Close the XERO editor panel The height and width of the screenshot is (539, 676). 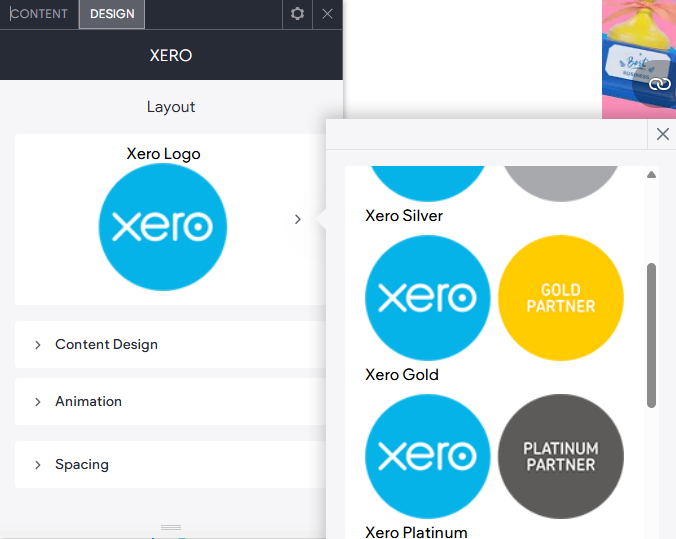coord(327,14)
